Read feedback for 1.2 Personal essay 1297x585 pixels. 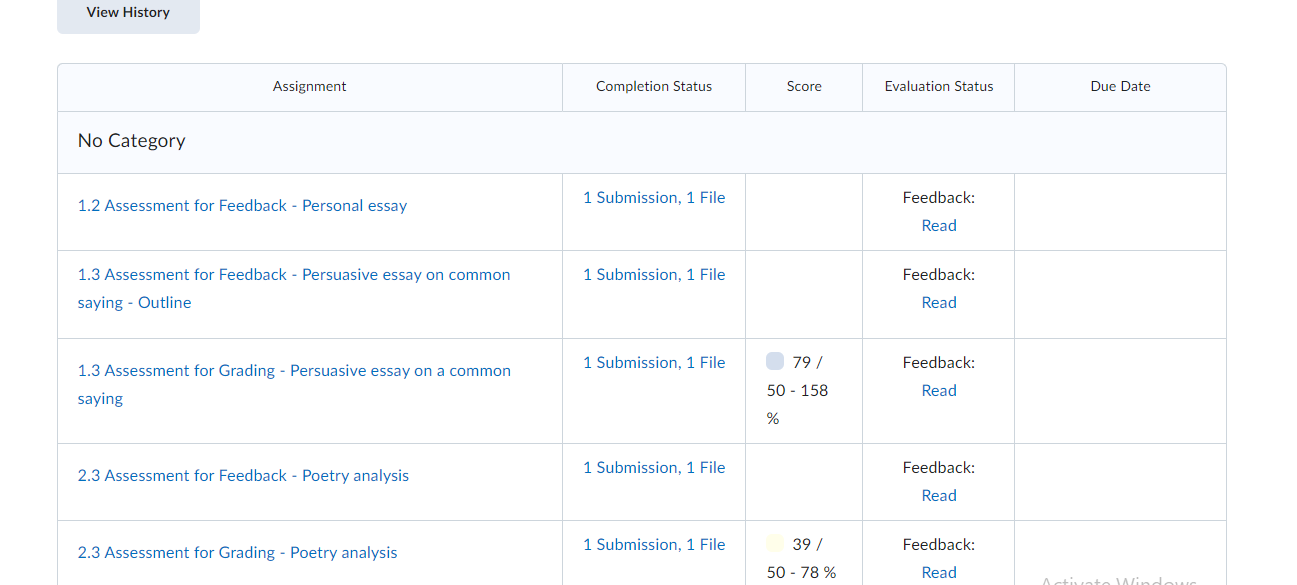tap(939, 226)
